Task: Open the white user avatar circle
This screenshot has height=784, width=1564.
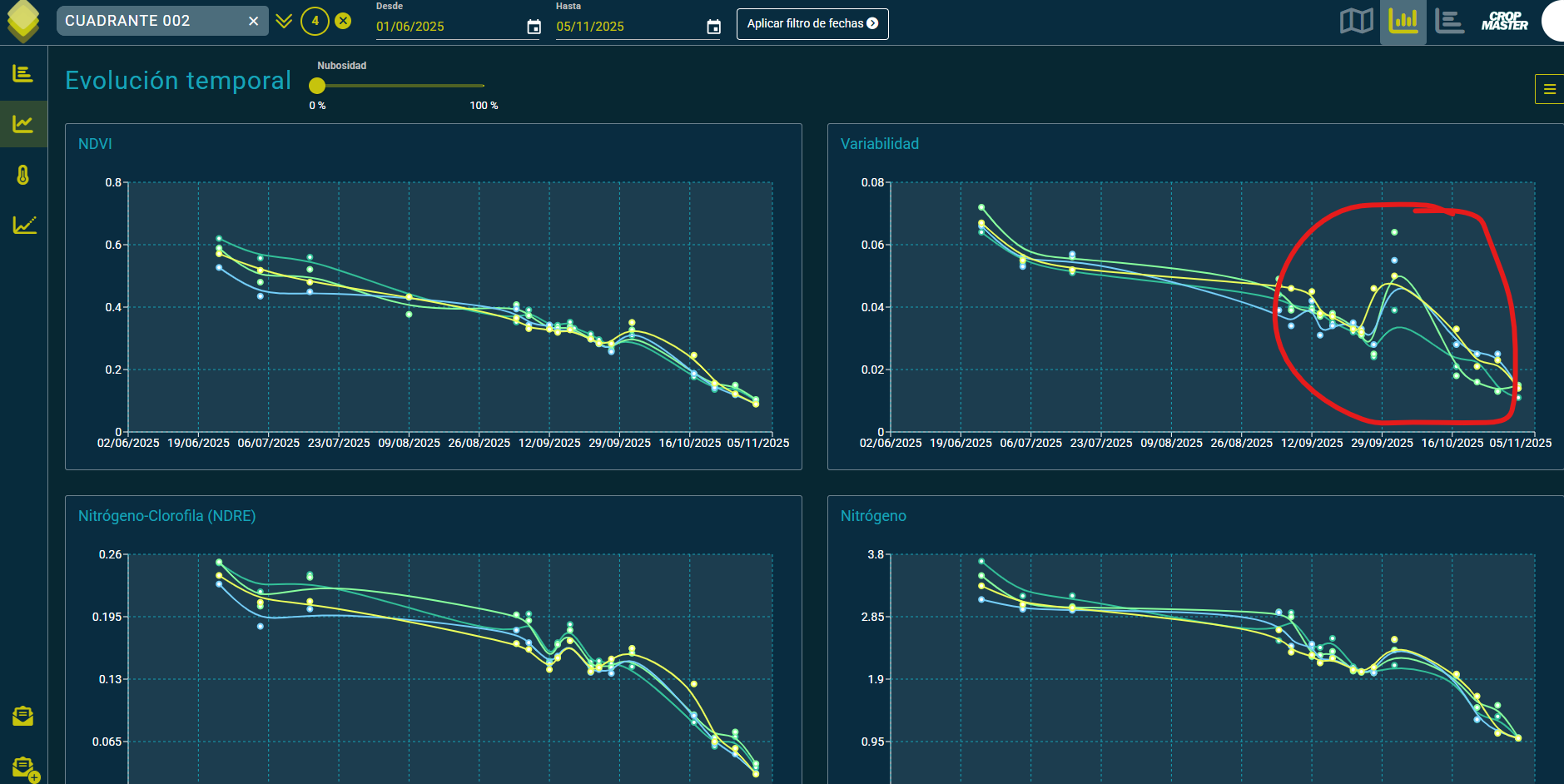Action: (1553, 21)
